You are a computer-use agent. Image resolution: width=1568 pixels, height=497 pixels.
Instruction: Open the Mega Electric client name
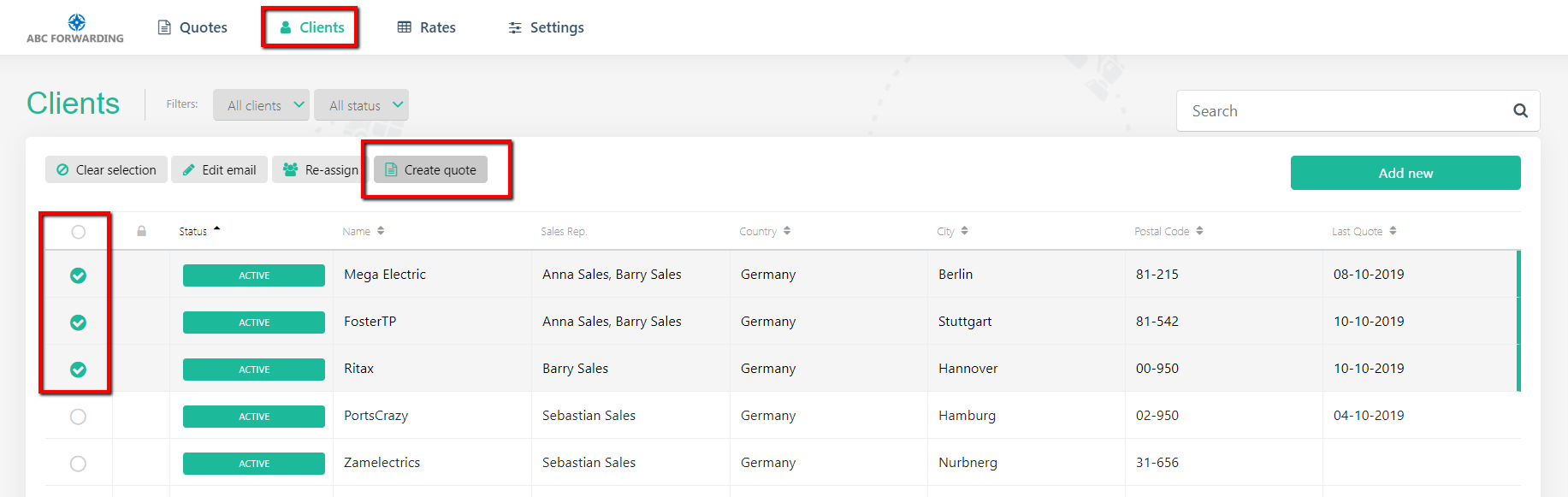coord(385,275)
